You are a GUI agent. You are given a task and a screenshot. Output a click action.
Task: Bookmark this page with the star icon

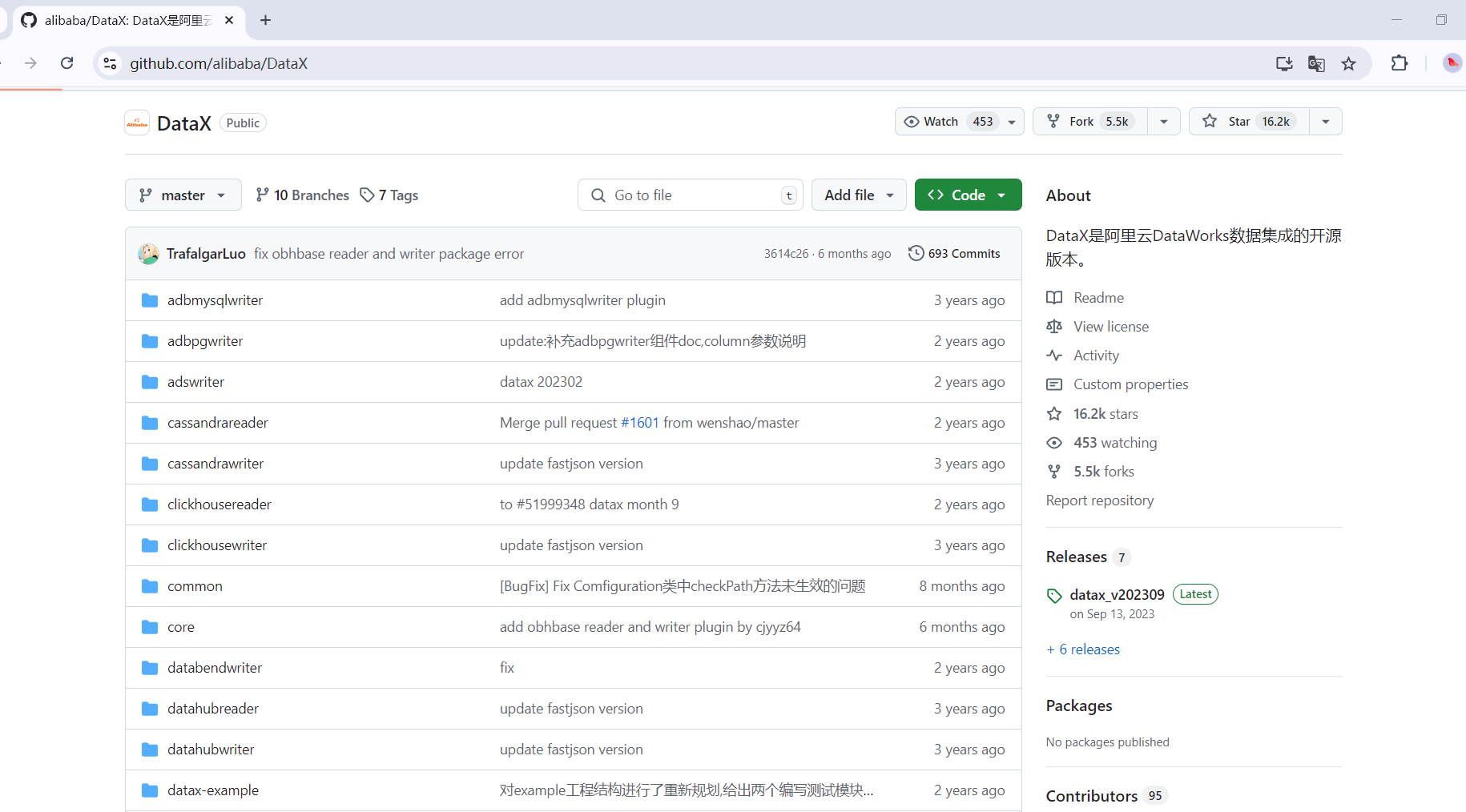(x=1349, y=63)
